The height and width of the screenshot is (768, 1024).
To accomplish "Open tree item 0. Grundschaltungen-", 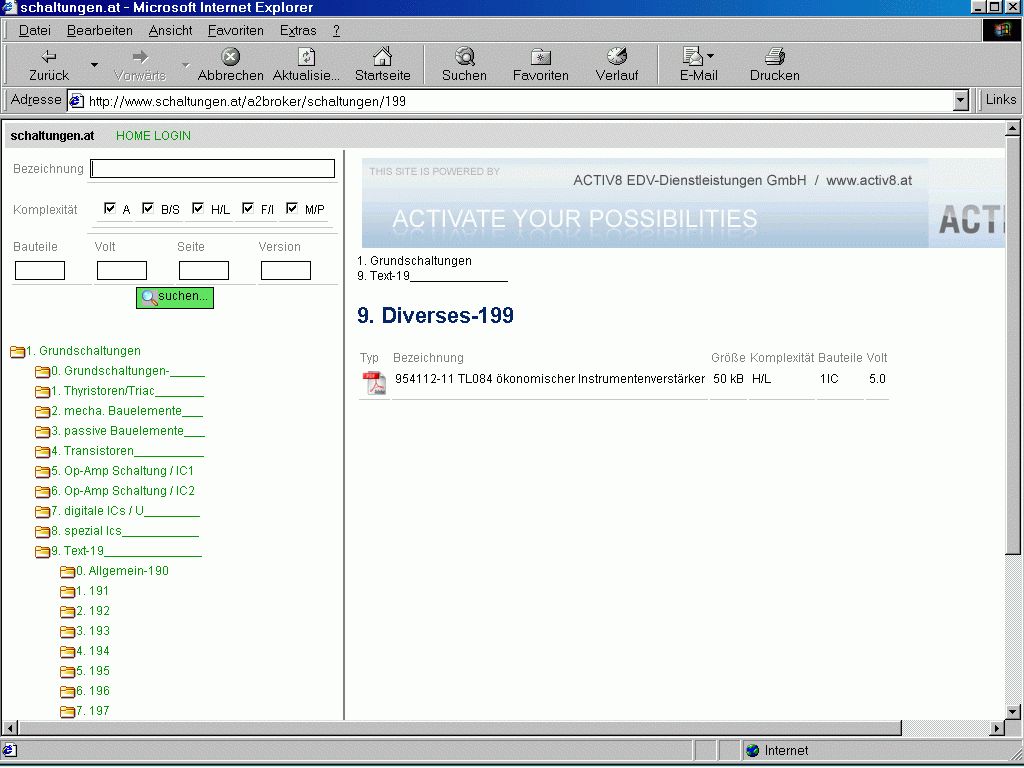I will coord(128,371).
